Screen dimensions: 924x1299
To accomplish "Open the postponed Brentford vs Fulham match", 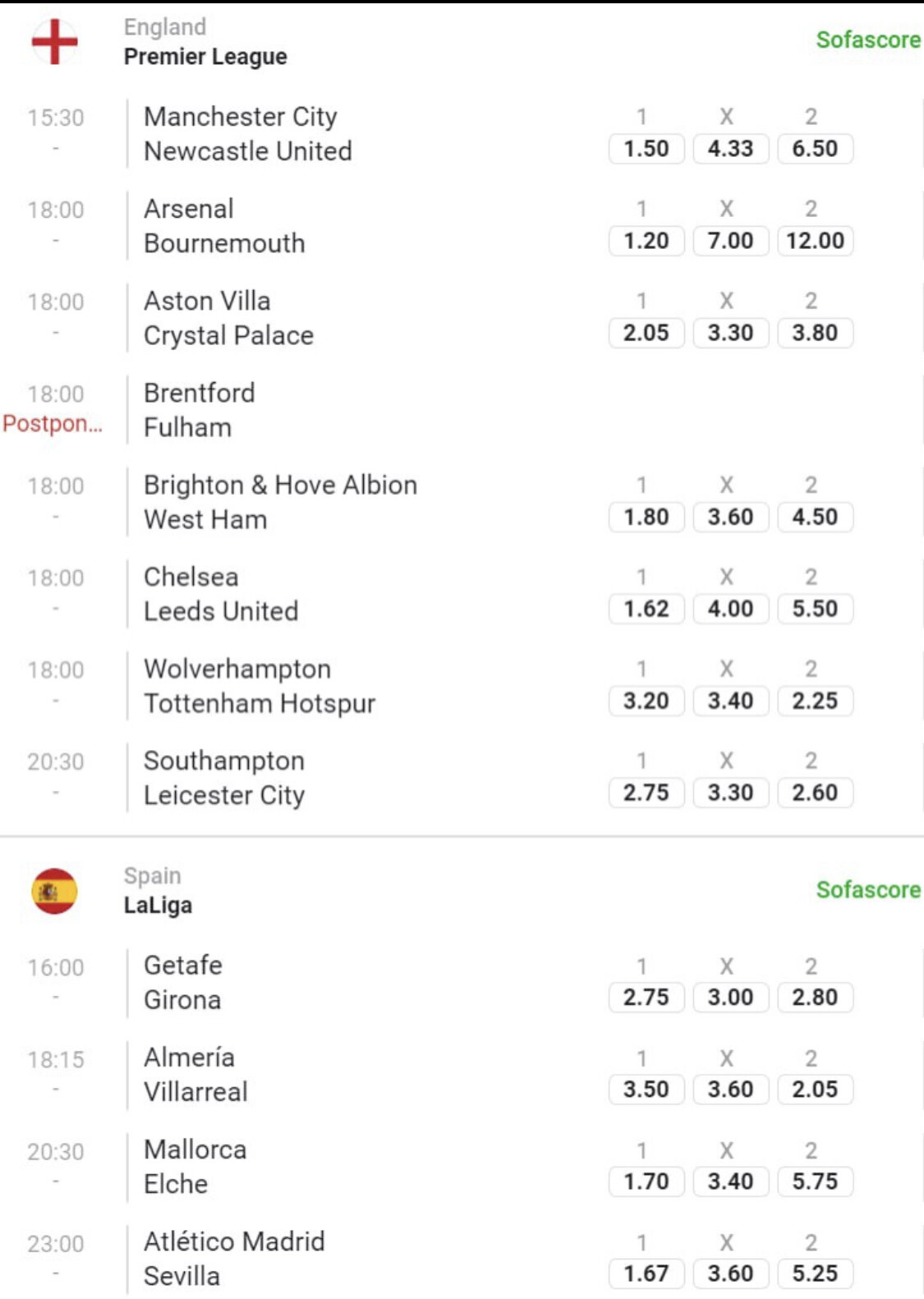I will [x=200, y=410].
